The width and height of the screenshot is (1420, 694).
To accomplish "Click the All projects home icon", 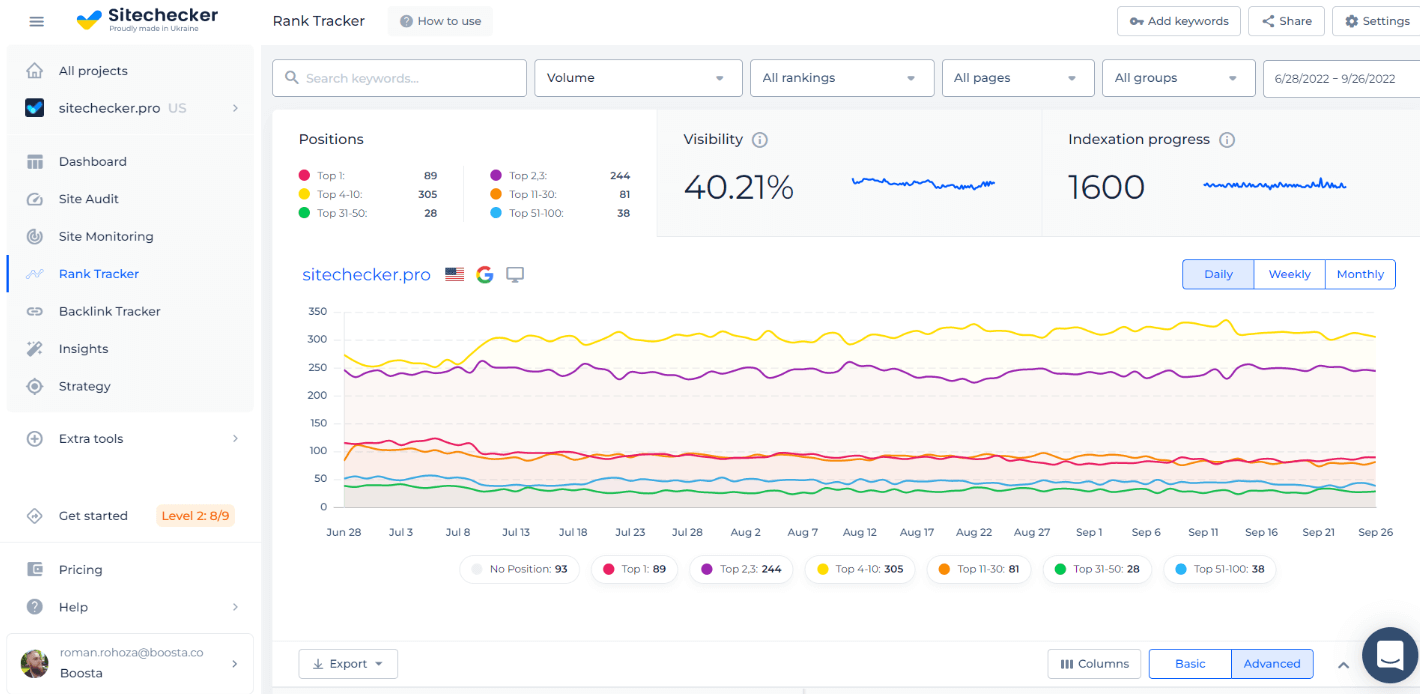I will click(x=35, y=71).
